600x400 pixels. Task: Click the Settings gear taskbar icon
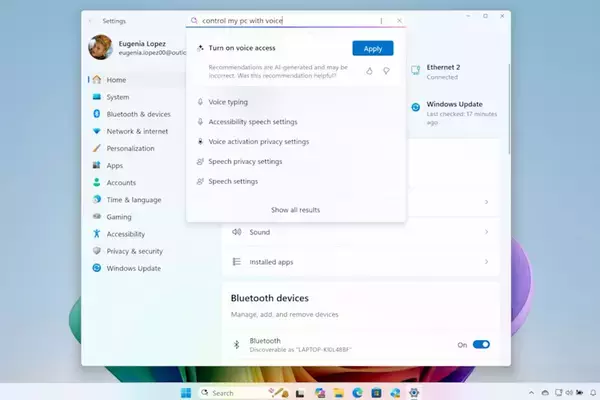tap(414, 393)
